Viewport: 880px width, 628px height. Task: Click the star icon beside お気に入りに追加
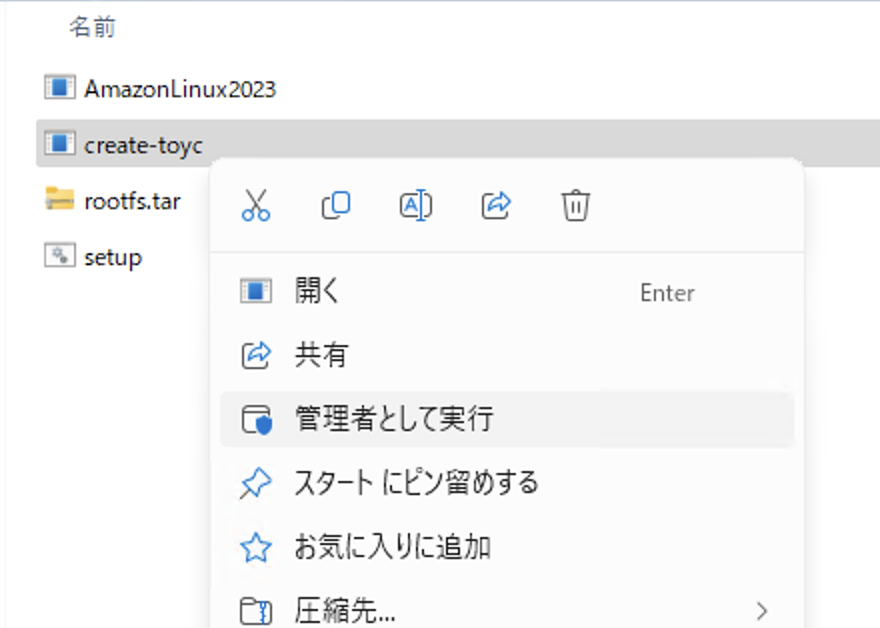click(257, 547)
